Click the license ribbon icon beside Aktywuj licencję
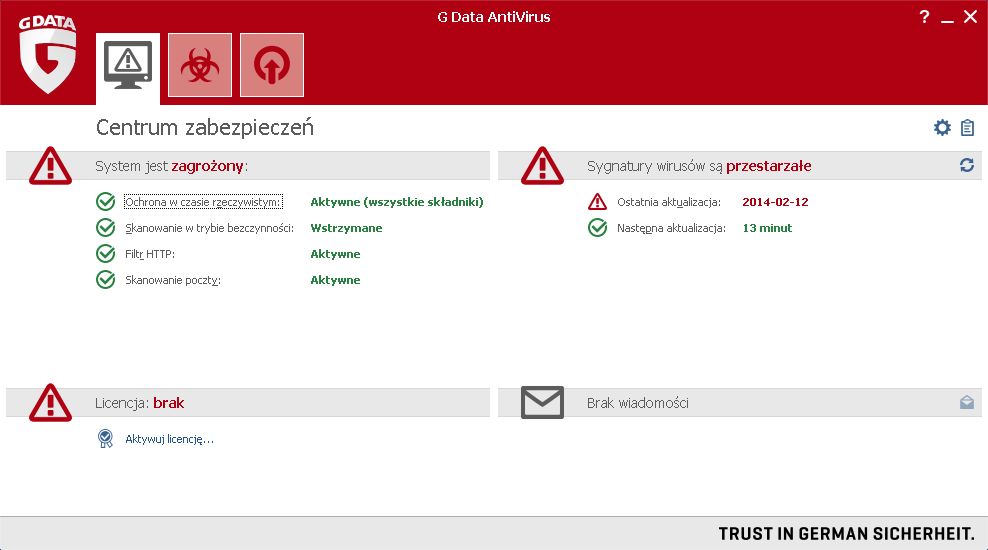This screenshot has width=988, height=550. [105, 438]
